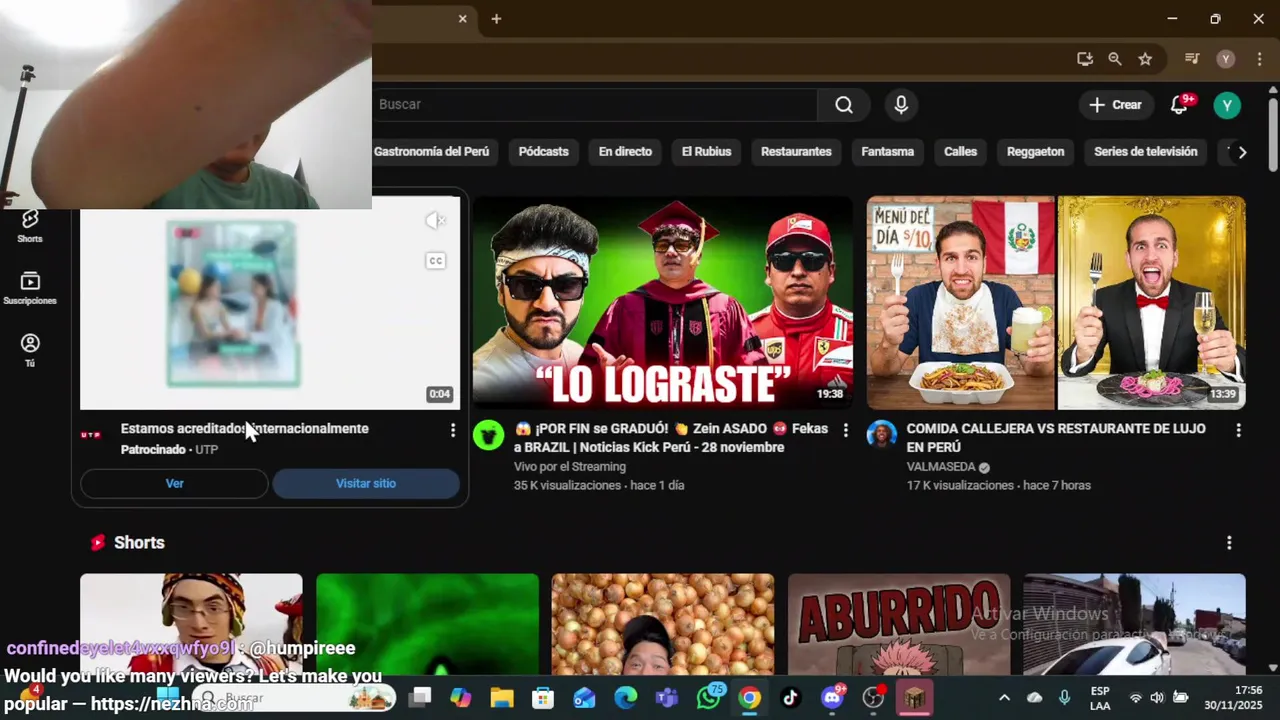1280x720 pixels.
Task: Open options for the UTP ad
Action: (x=453, y=430)
